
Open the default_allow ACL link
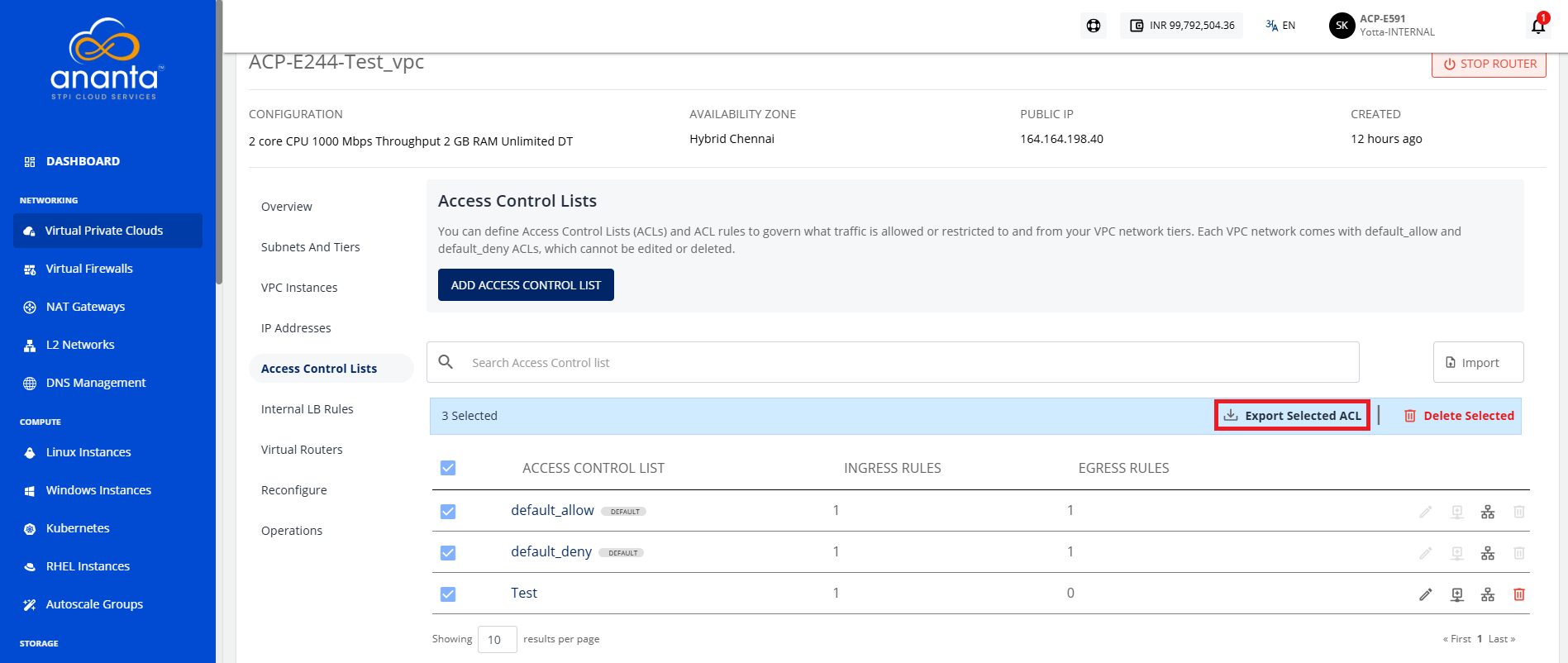click(552, 510)
